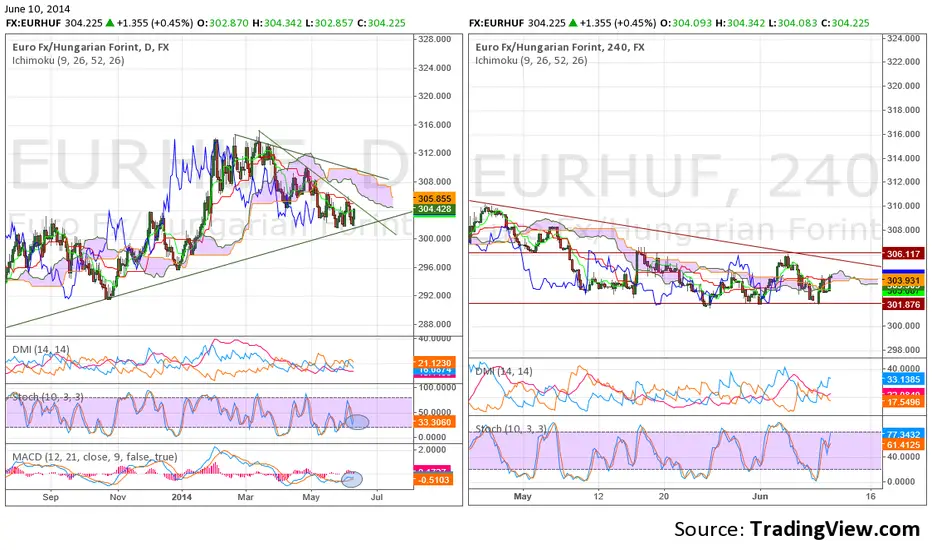Image resolution: width=932 pixels, height=550 pixels.
Task: Click the H:304.342 high value on the daily chart header
Action: click(277, 23)
